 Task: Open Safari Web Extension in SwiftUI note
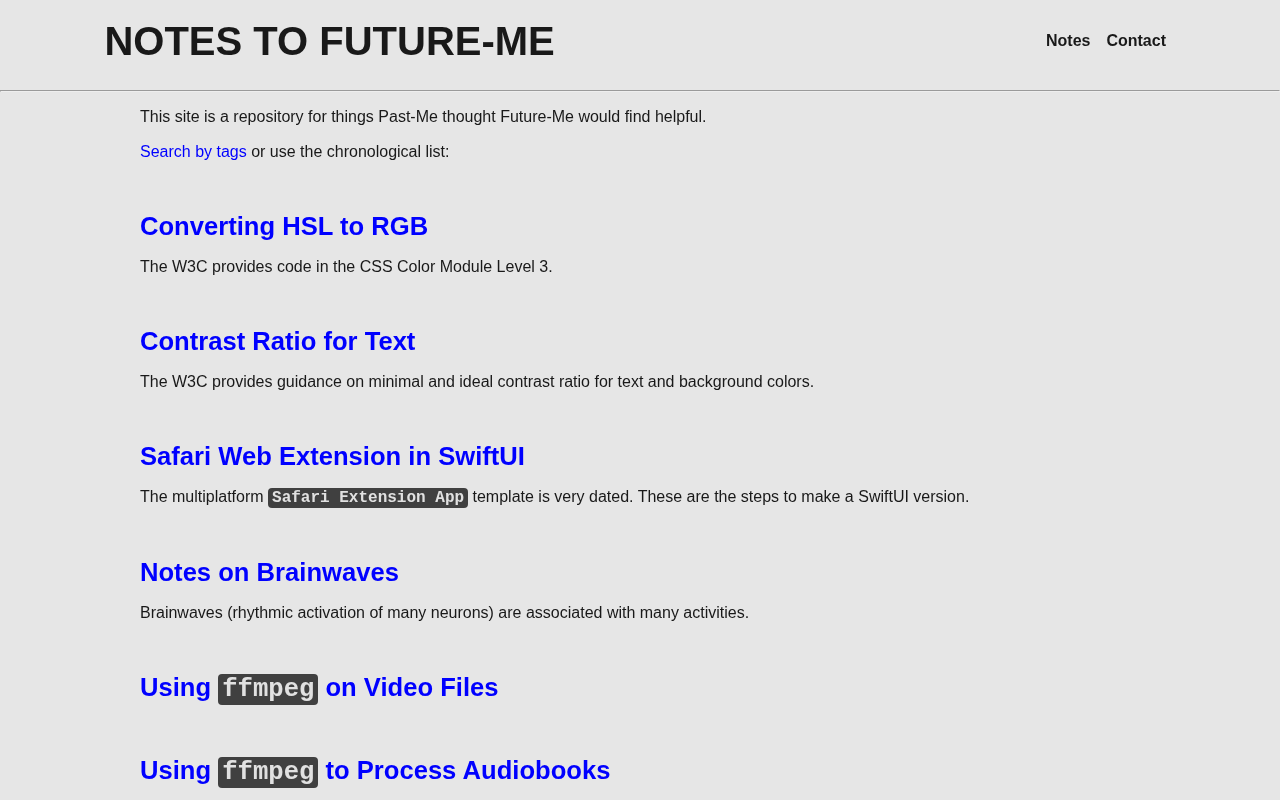[332, 456]
